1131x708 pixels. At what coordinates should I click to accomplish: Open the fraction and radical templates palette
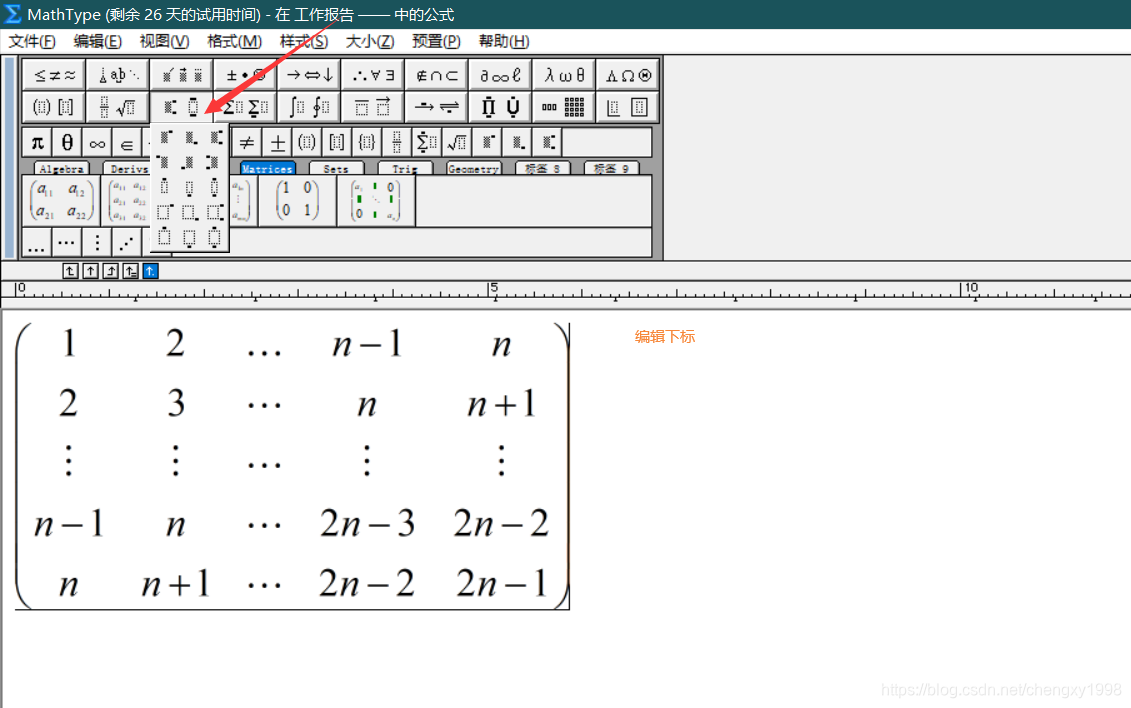[118, 107]
